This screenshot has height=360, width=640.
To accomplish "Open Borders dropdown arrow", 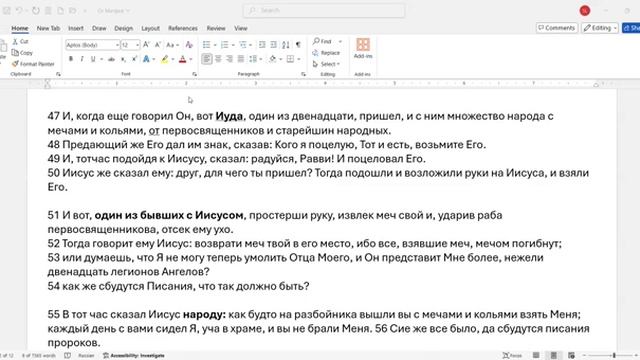I will click(x=299, y=59).
